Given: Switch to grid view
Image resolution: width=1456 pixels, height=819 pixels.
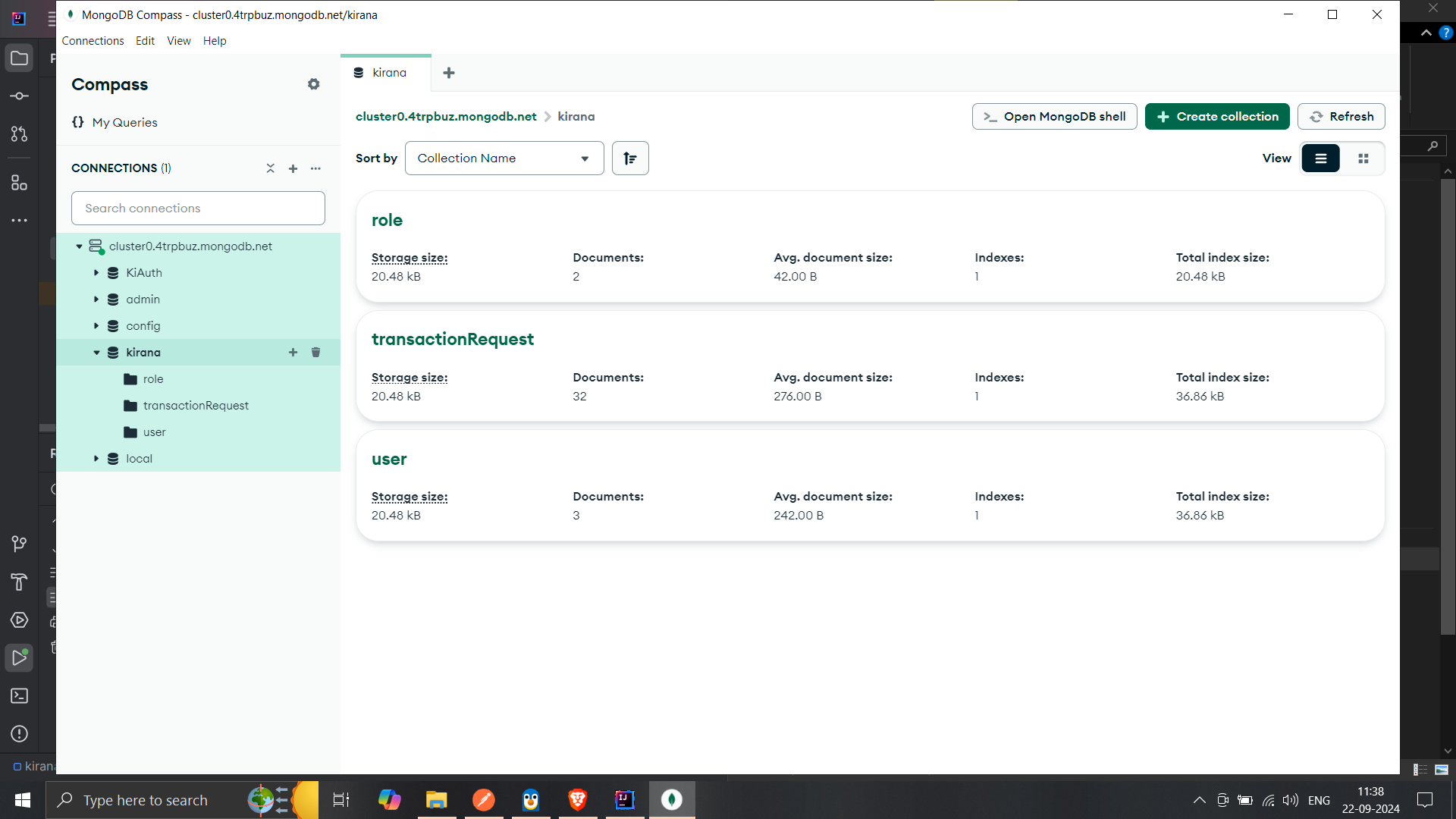Looking at the screenshot, I should coord(1363,158).
